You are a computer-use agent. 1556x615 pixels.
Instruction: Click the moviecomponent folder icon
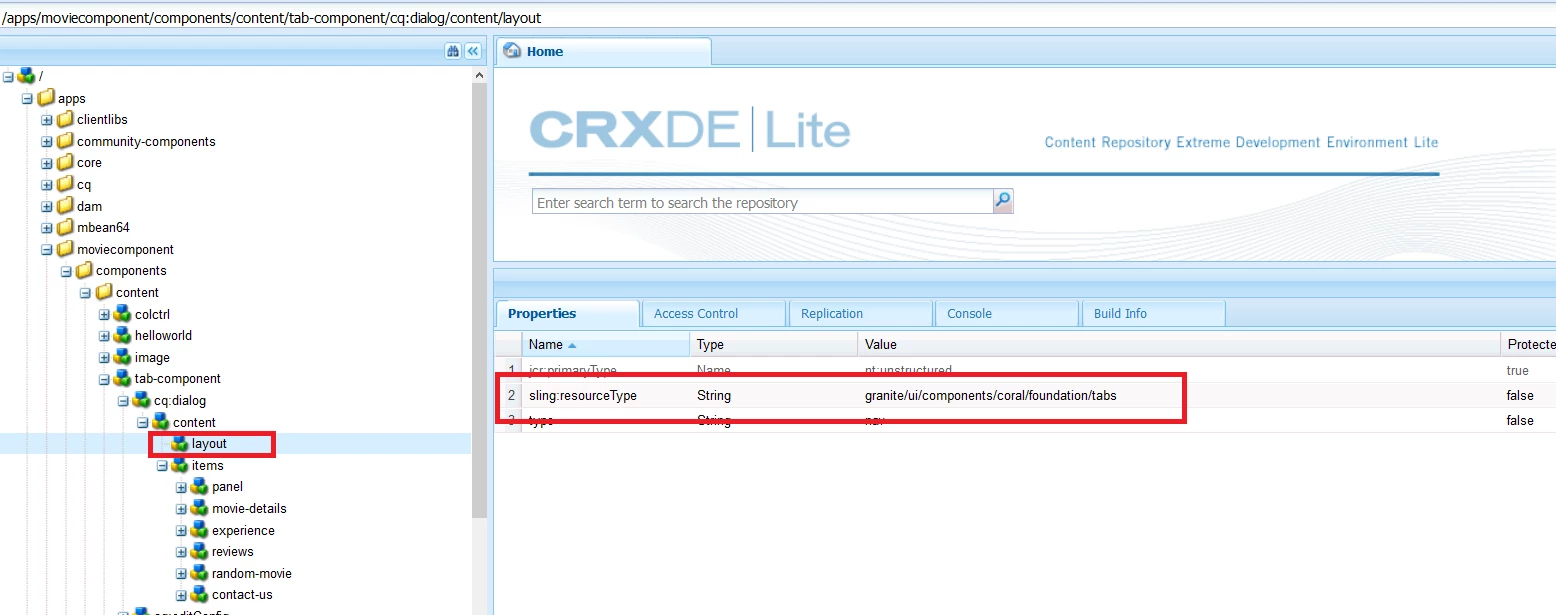coord(65,249)
